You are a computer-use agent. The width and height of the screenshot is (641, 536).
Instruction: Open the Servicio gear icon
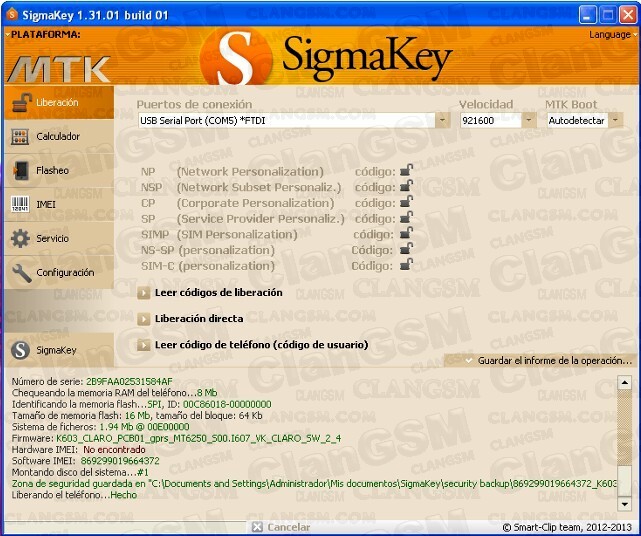(20, 238)
